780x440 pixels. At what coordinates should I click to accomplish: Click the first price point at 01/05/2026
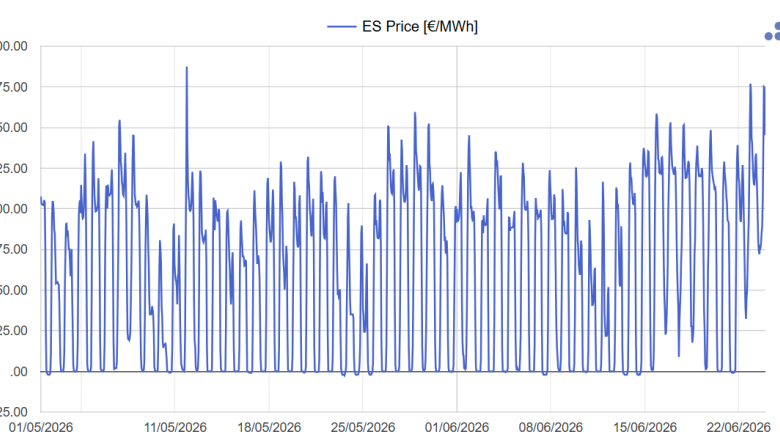click(x=41, y=198)
